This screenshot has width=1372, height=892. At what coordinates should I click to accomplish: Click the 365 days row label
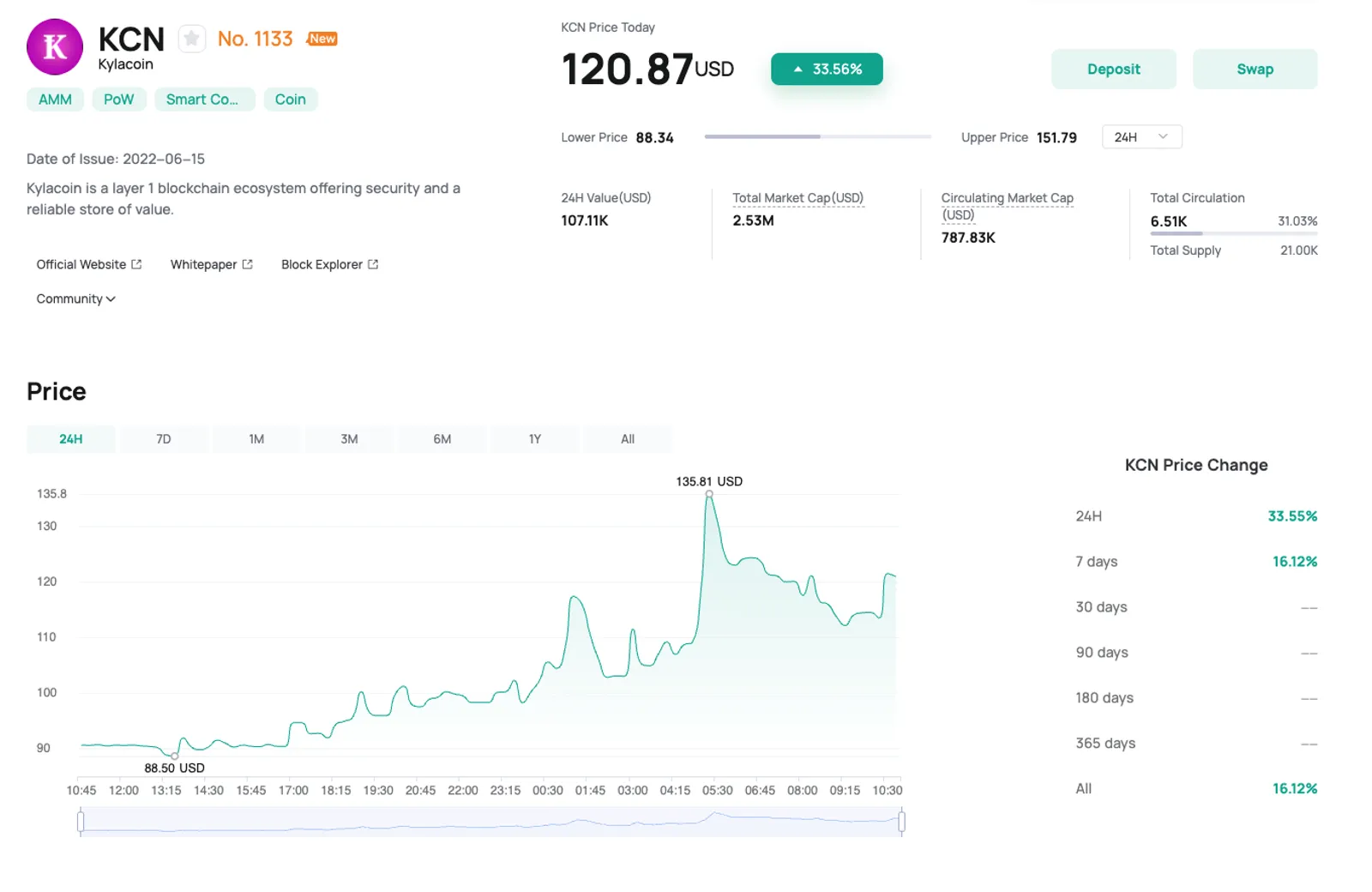[x=1105, y=744]
